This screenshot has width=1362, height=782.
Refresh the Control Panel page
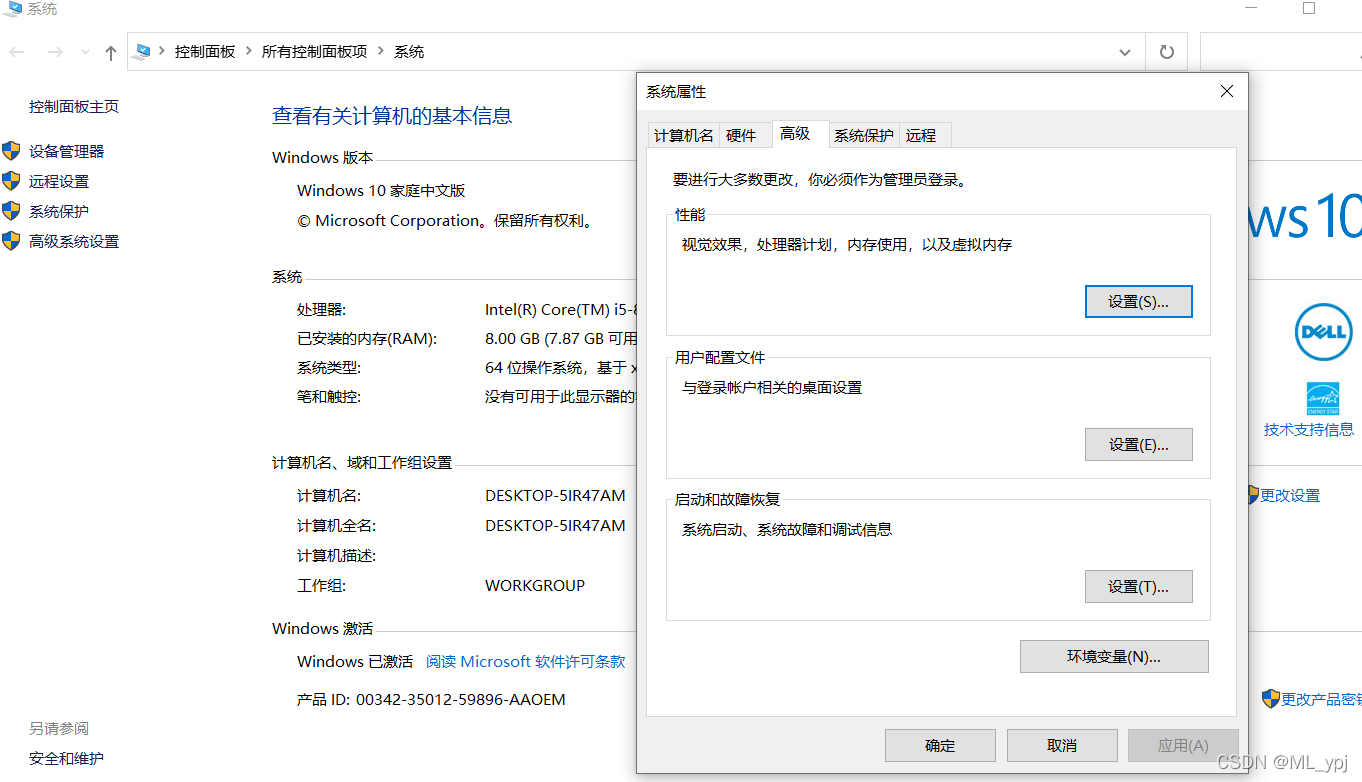pyautogui.click(x=1166, y=51)
